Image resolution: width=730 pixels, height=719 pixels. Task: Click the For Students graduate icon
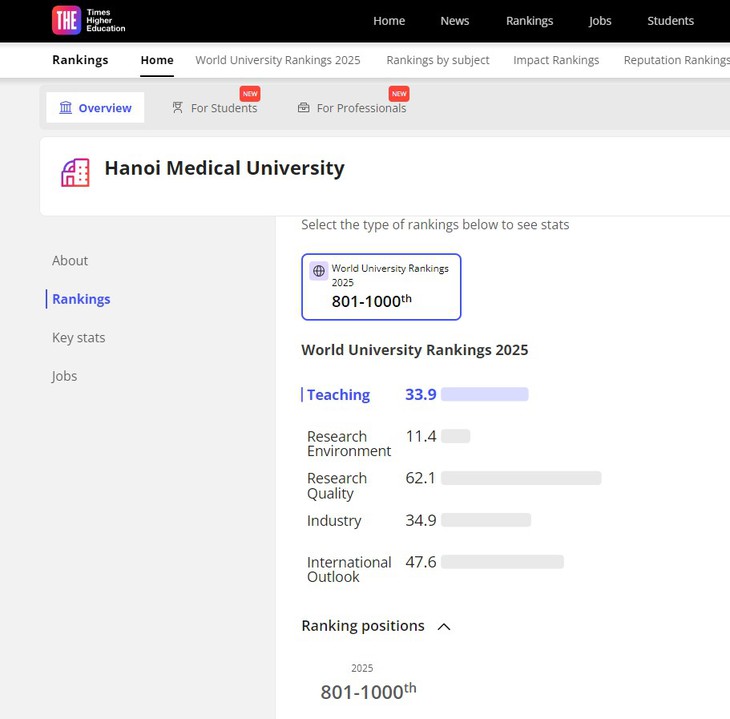coord(177,108)
